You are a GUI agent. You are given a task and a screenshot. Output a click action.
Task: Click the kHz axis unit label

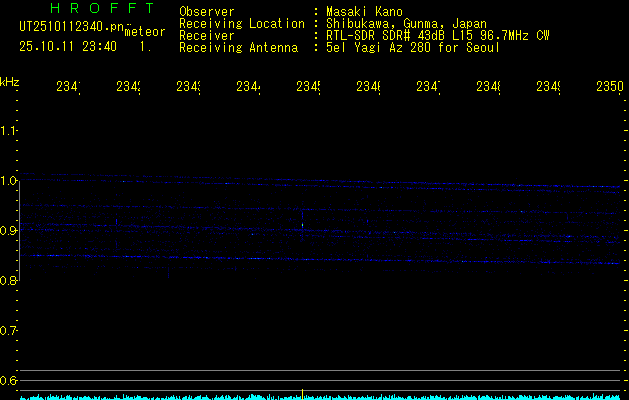click(9, 81)
